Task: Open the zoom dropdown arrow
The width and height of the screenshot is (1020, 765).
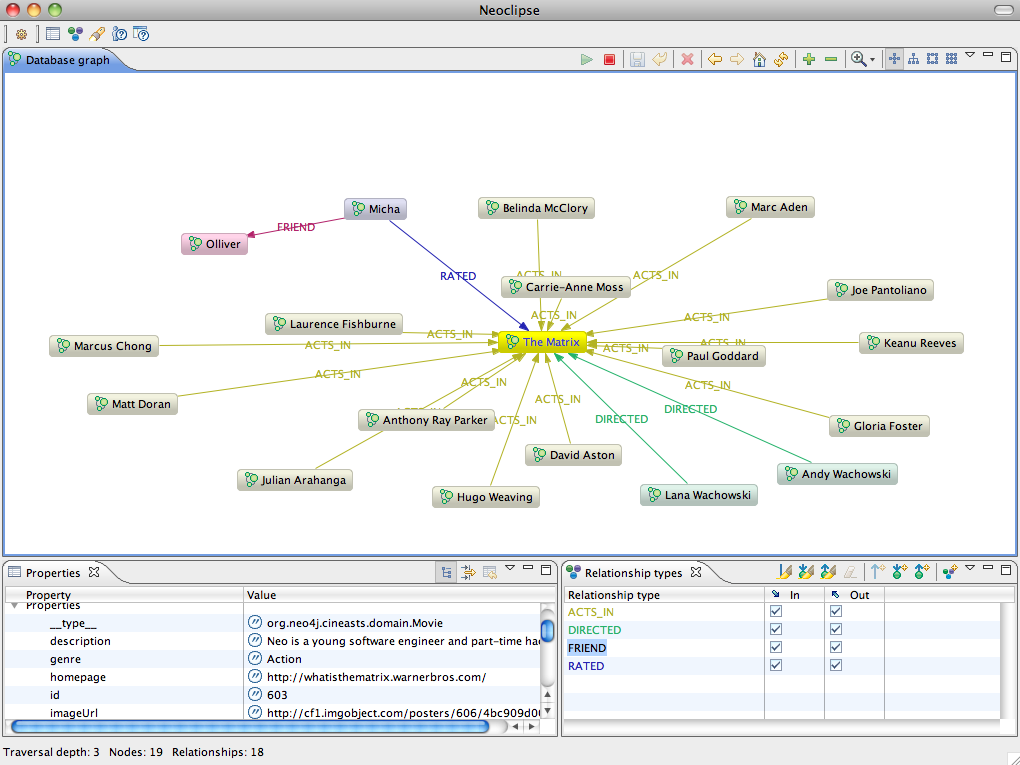Action: point(873,61)
